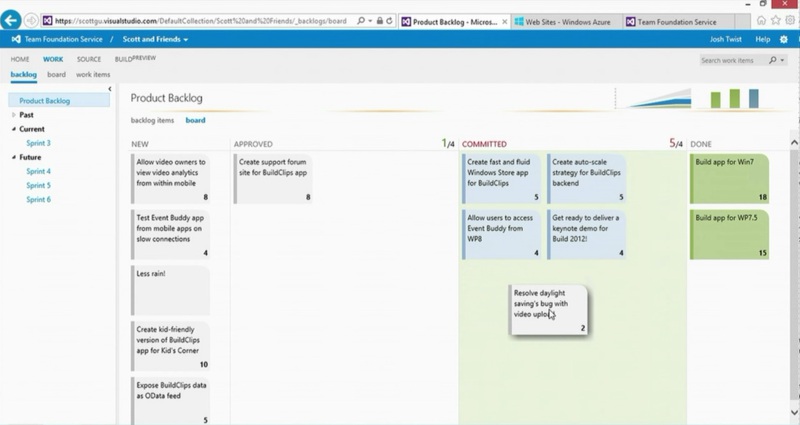Click the address bar search magnifier icon
Viewport: 800px width, 425px height.
361,21
